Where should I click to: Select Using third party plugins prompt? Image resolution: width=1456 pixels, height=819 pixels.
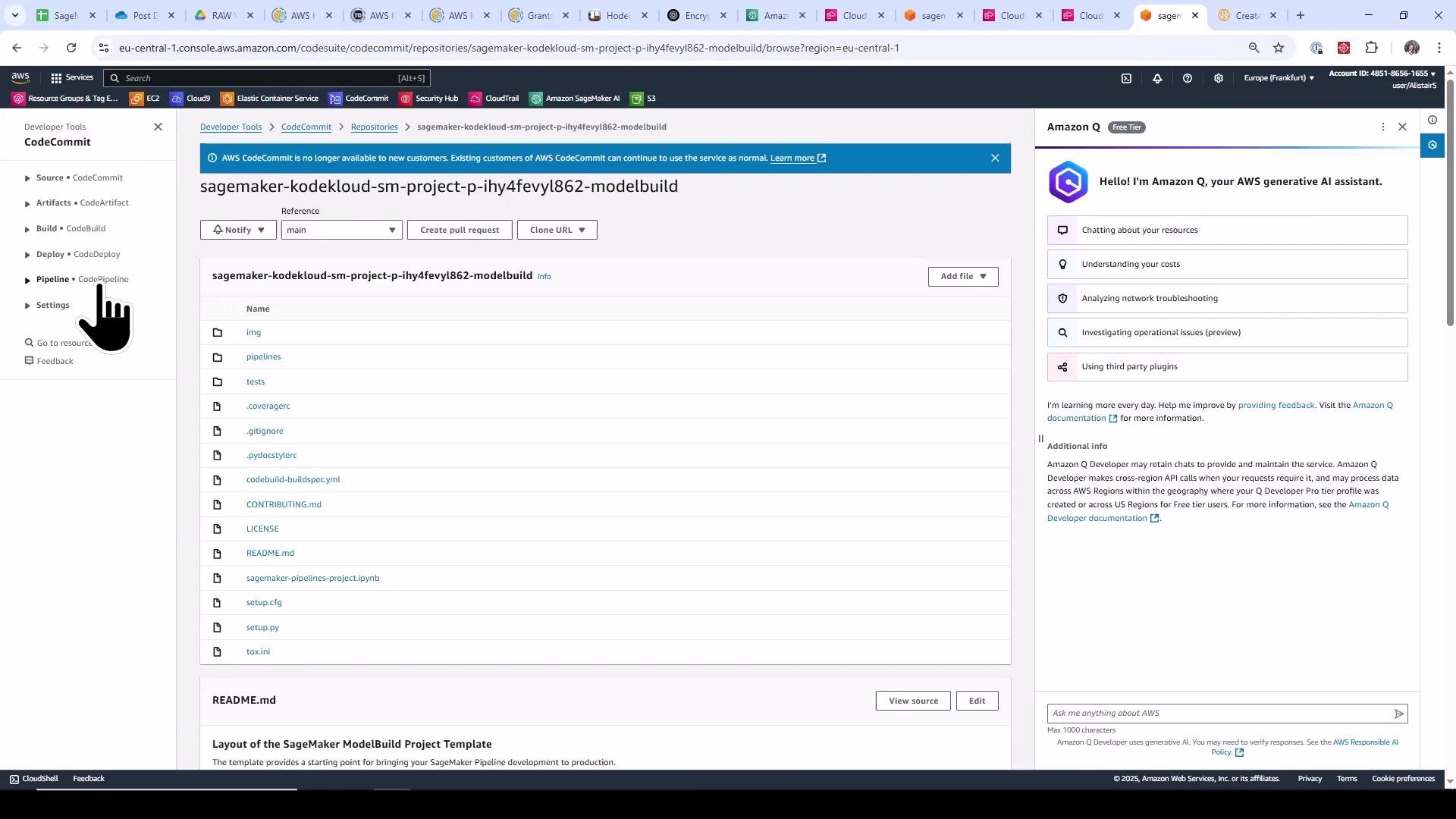tap(1227, 366)
